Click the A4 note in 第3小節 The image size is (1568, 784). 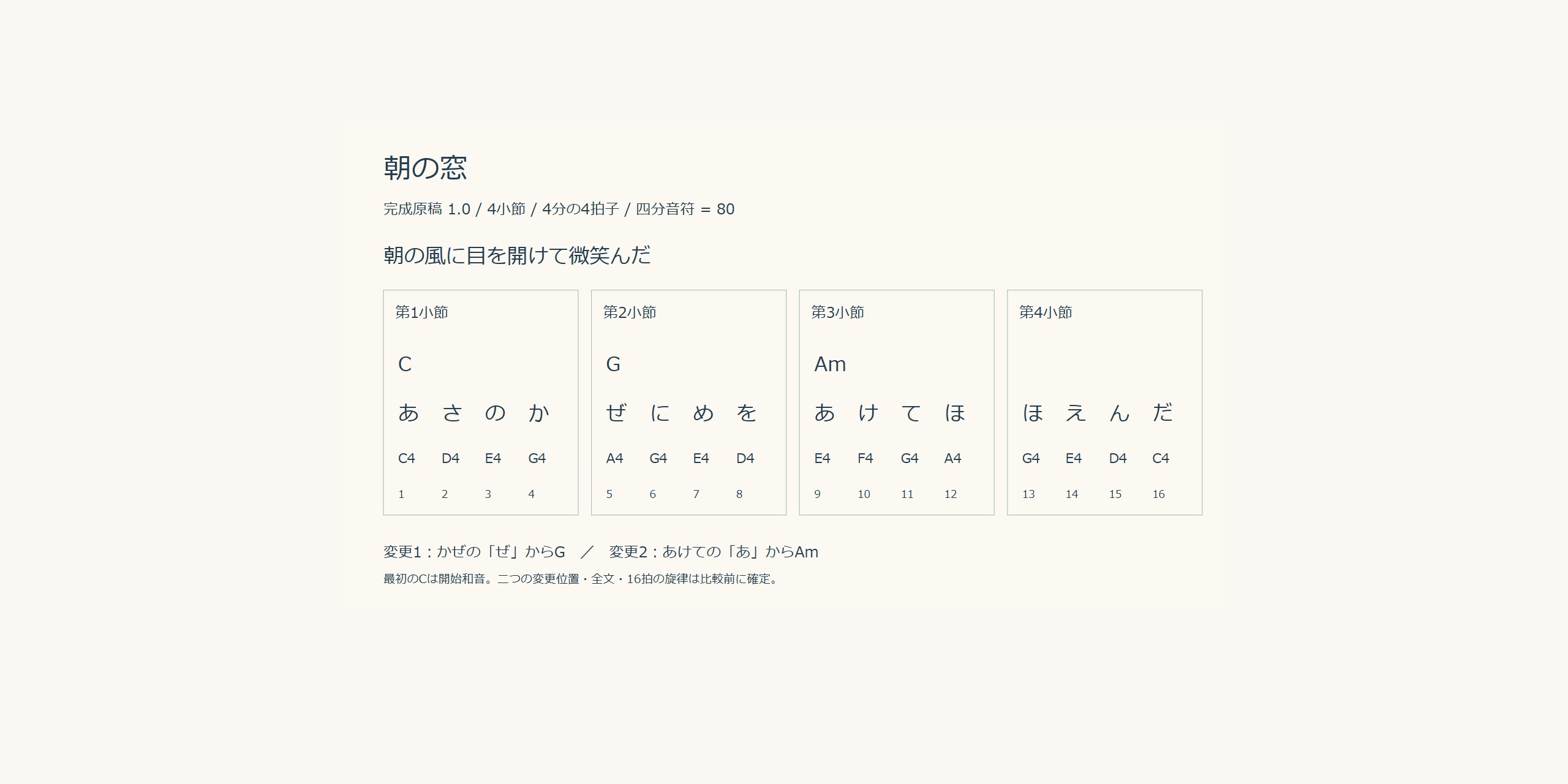952,458
